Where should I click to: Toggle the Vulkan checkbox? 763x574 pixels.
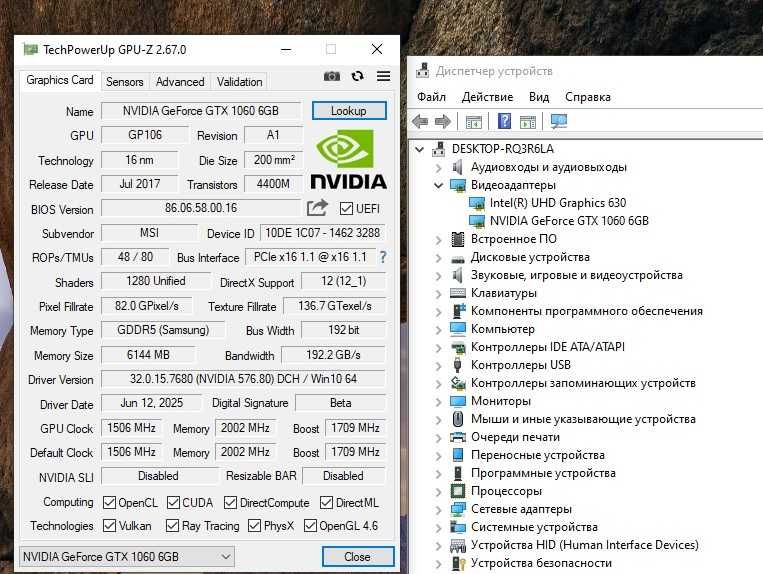tap(109, 526)
